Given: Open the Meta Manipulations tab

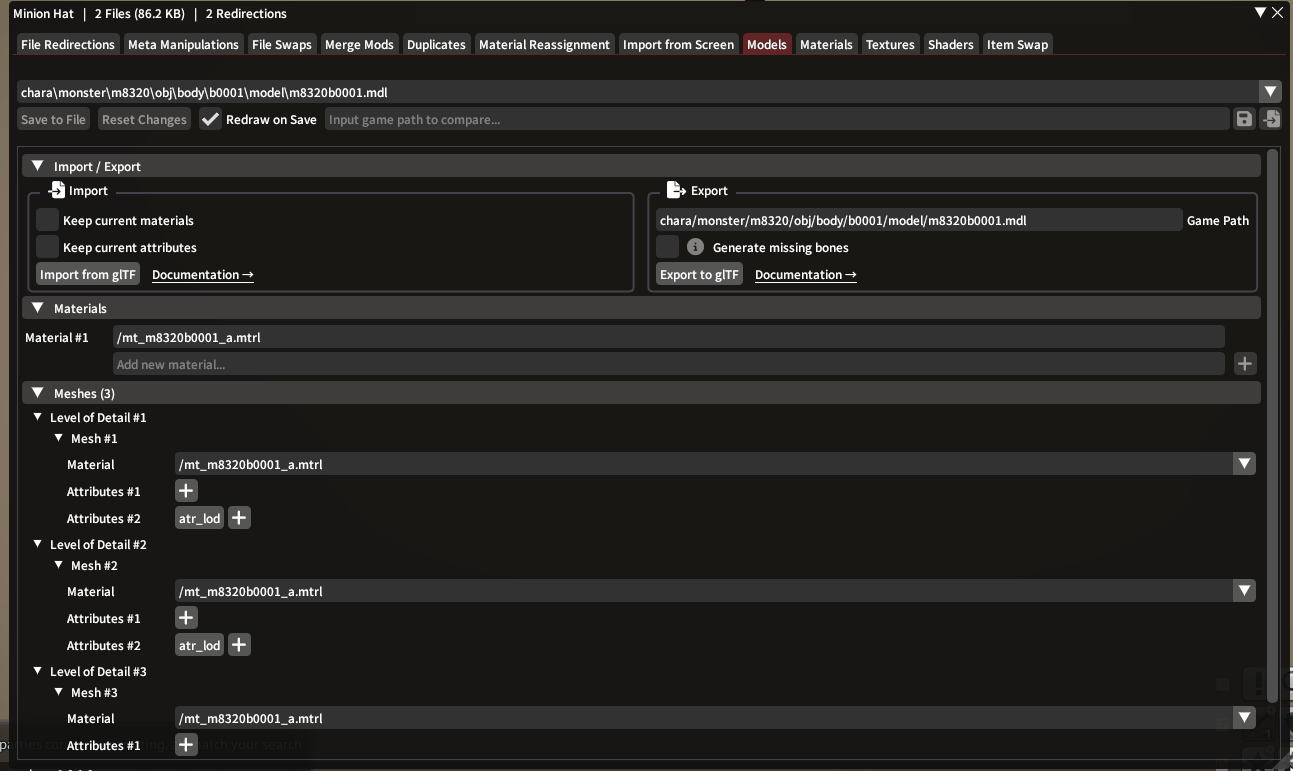Looking at the screenshot, I should (x=183, y=44).
